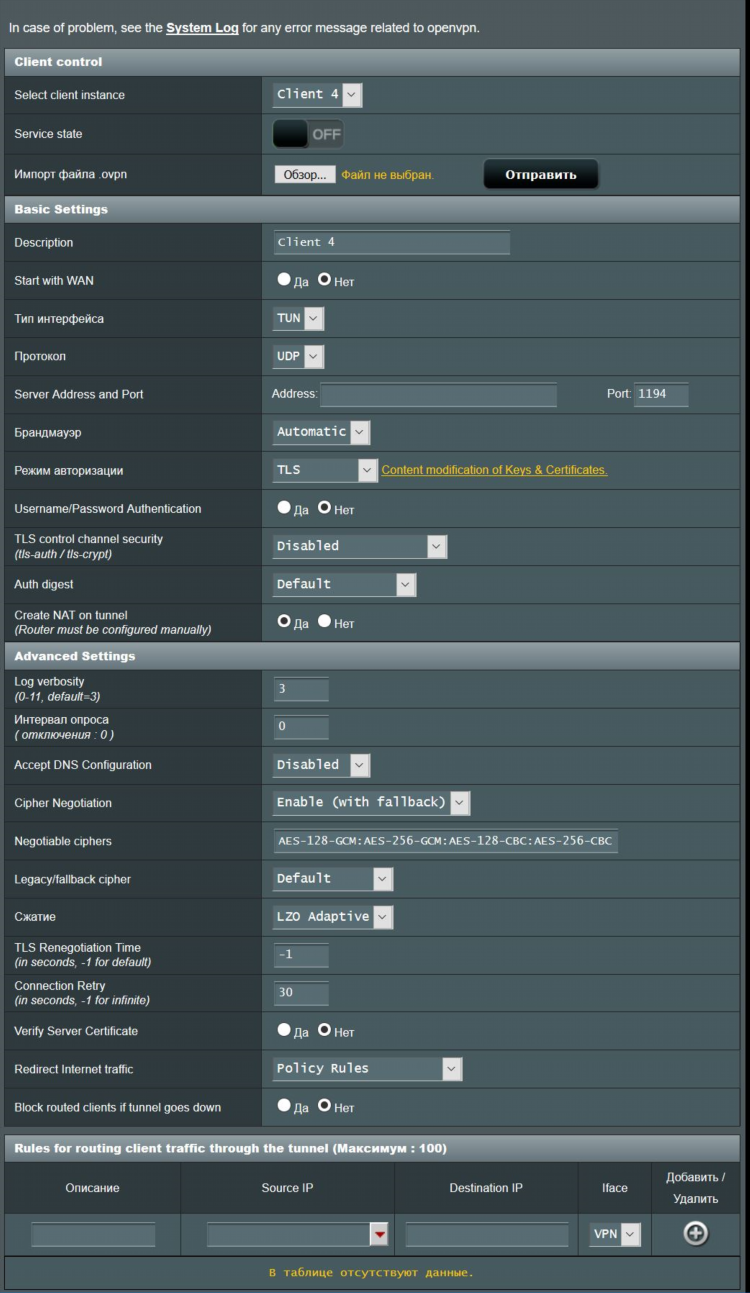Click the Destination IP input field
The width and height of the screenshot is (750, 1293).
tap(486, 1235)
